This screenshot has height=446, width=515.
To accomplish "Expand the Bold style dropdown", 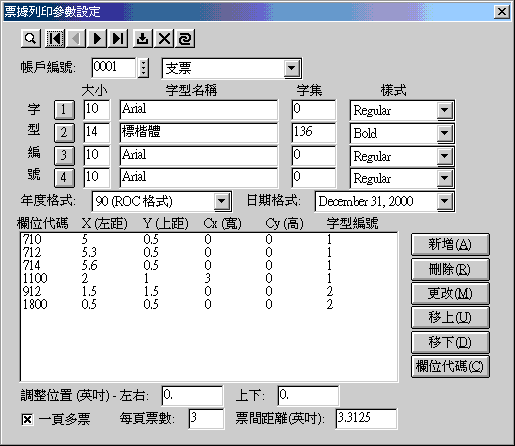I will 445,133.
